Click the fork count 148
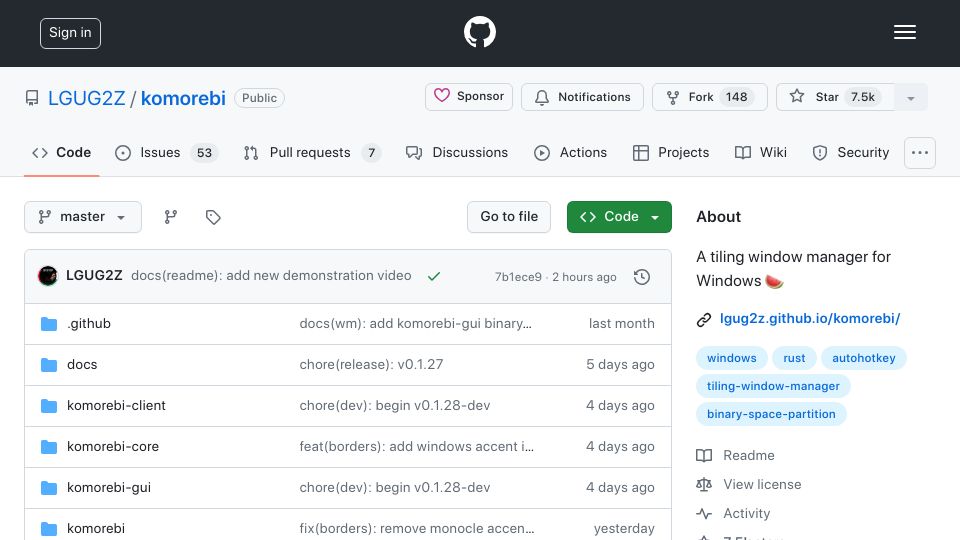The image size is (960, 540). [737, 97]
